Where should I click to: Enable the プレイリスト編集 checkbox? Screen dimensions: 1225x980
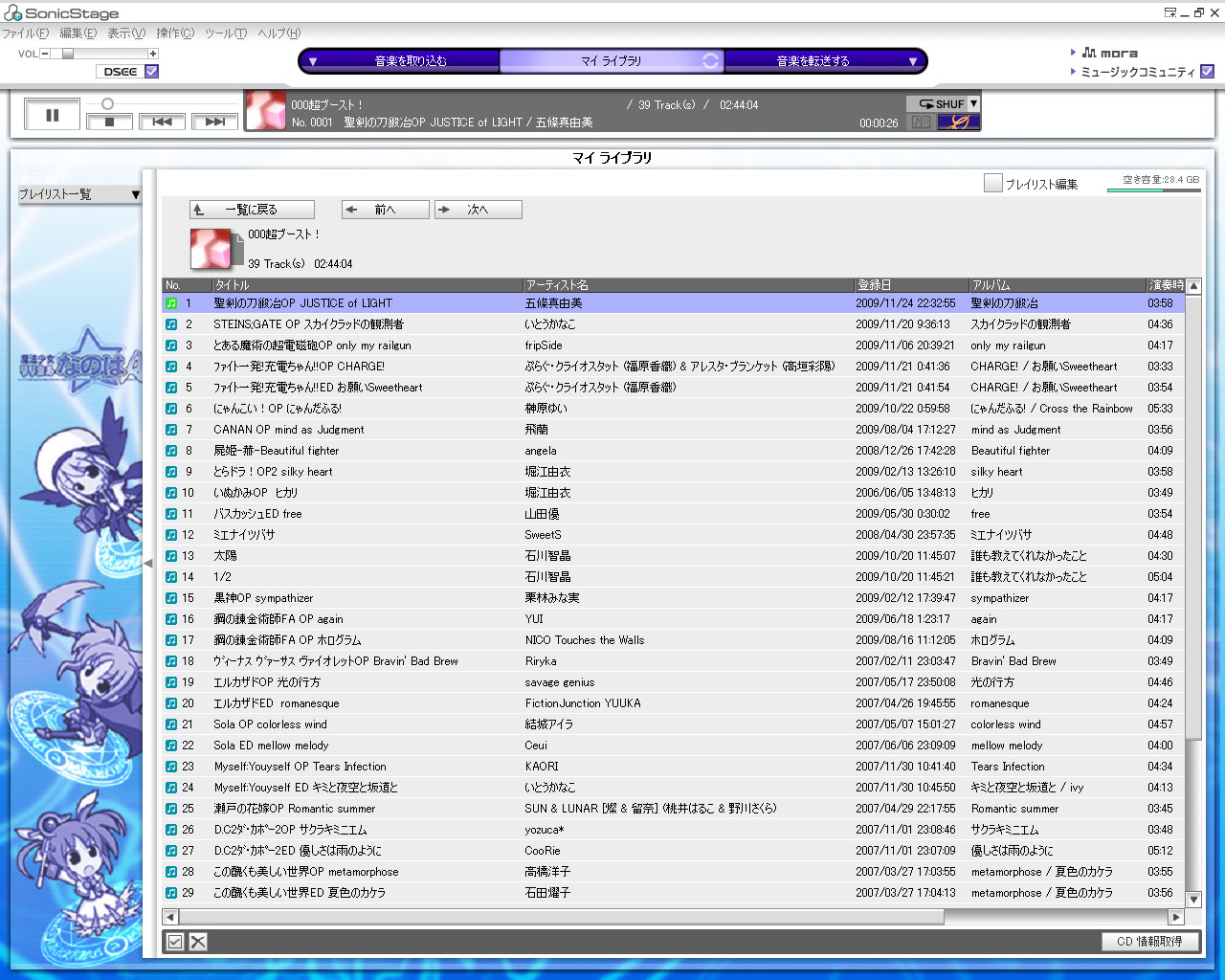click(992, 183)
